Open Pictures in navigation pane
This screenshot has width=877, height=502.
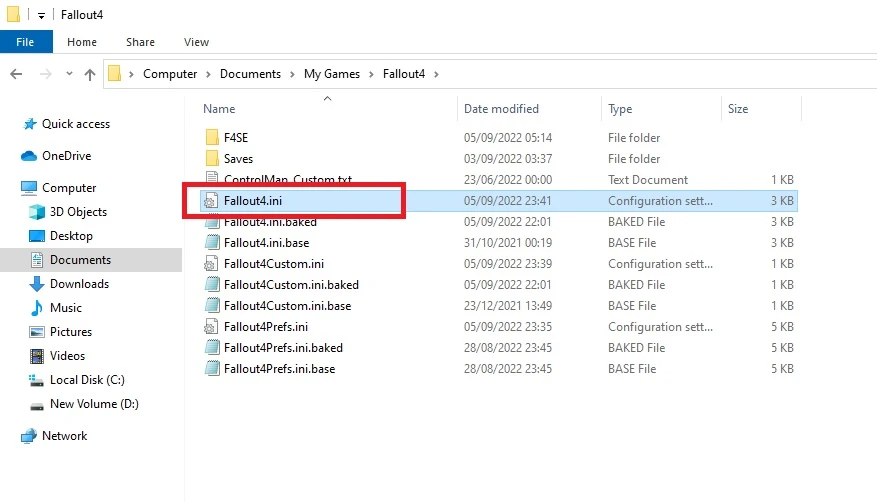(x=70, y=332)
